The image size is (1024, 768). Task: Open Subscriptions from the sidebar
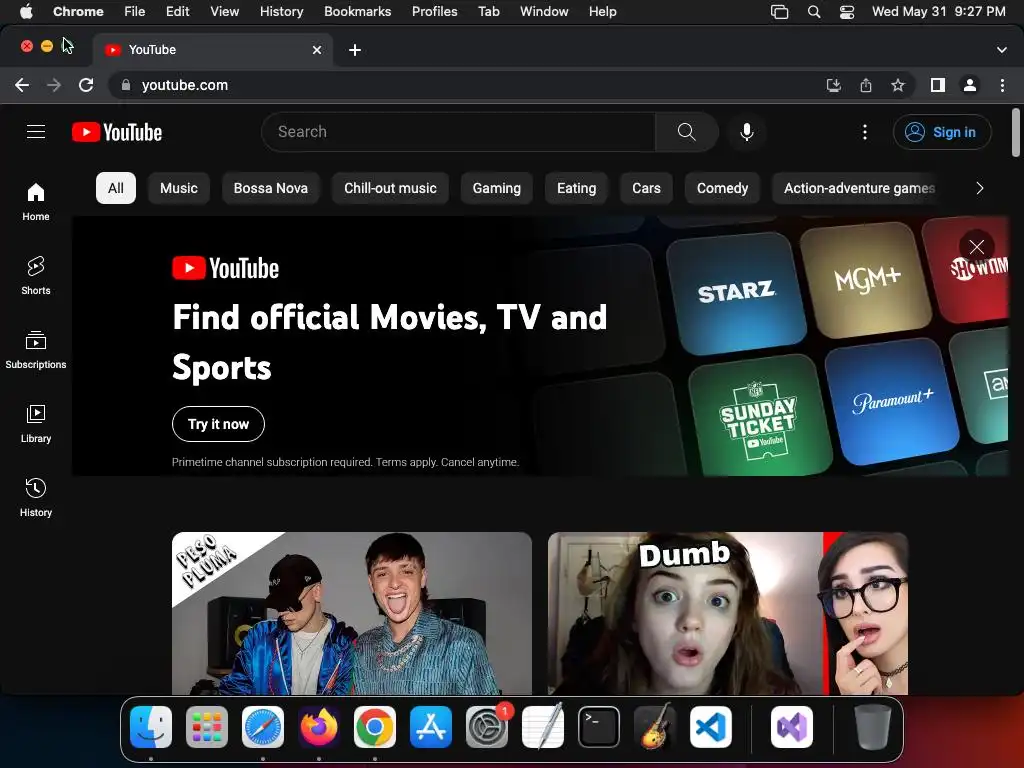tap(36, 349)
